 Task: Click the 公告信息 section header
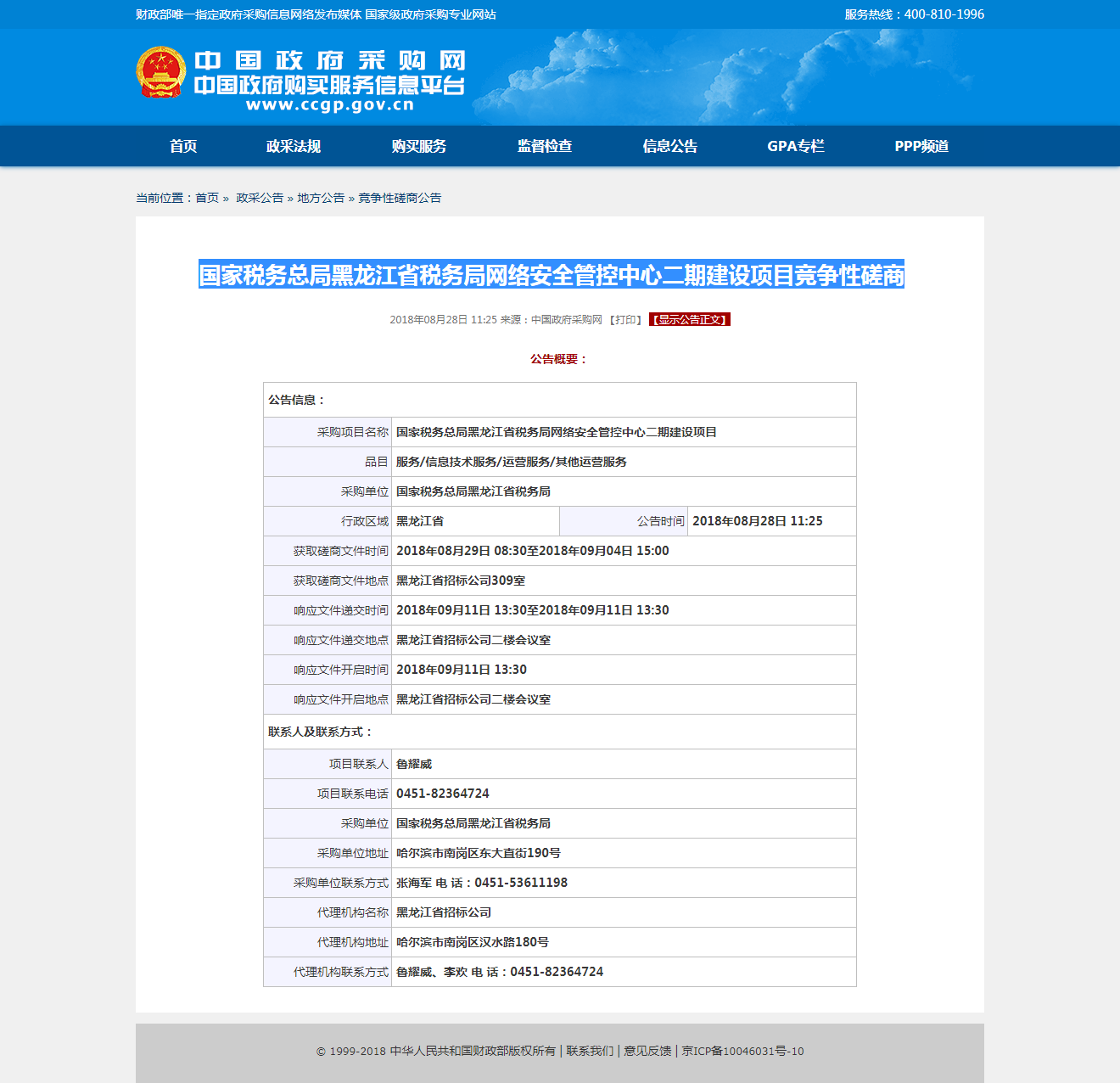point(297,400)
